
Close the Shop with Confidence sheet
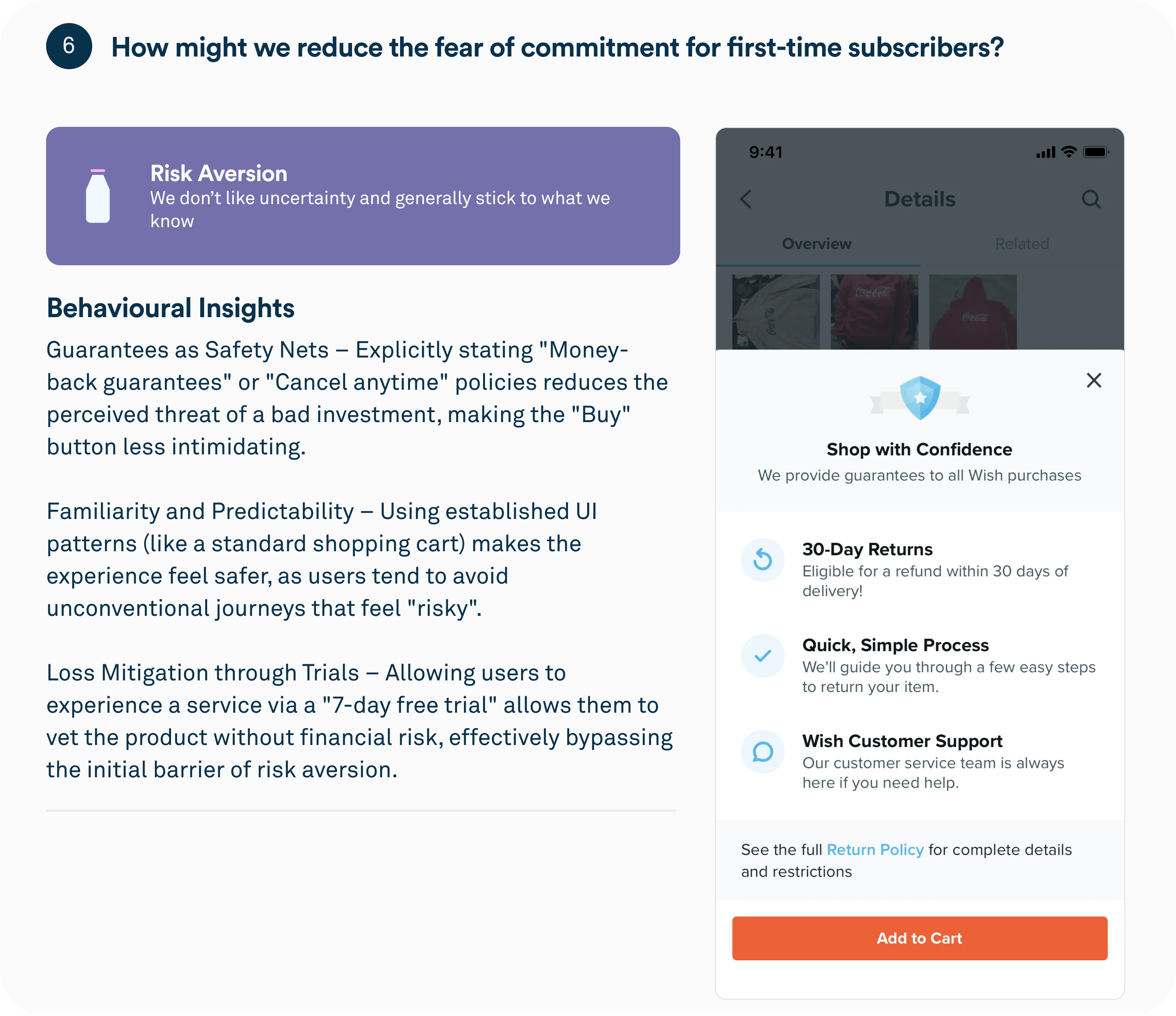1094,380
